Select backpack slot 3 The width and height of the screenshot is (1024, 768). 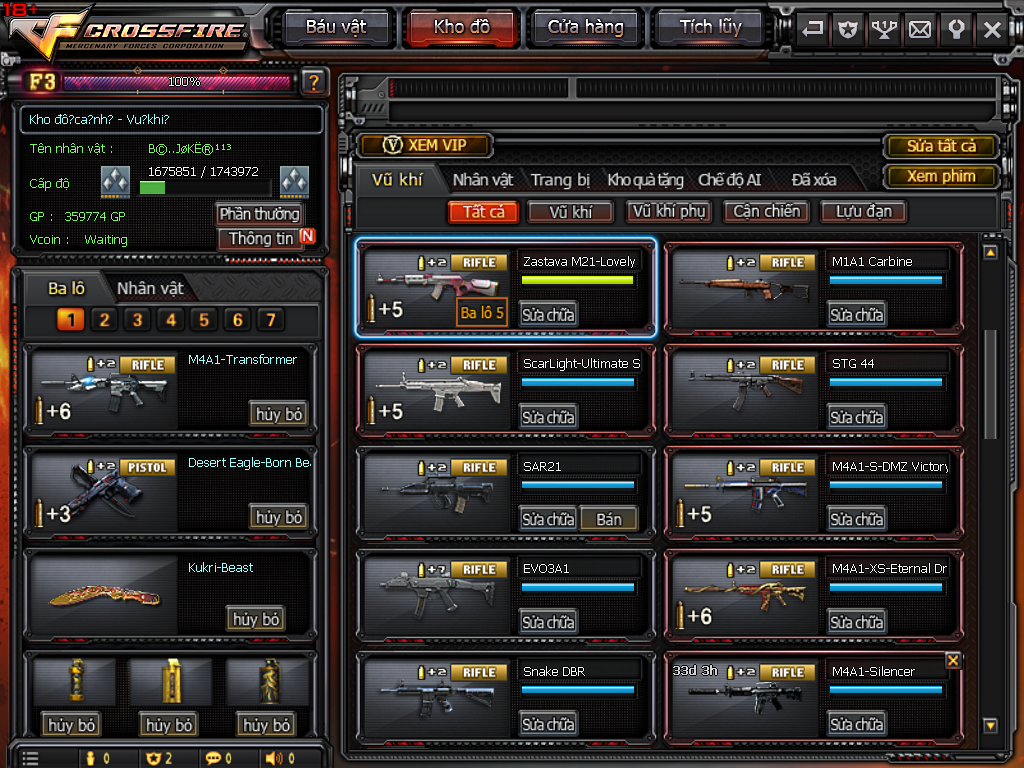pyautogui.click(x=137, y=319)
